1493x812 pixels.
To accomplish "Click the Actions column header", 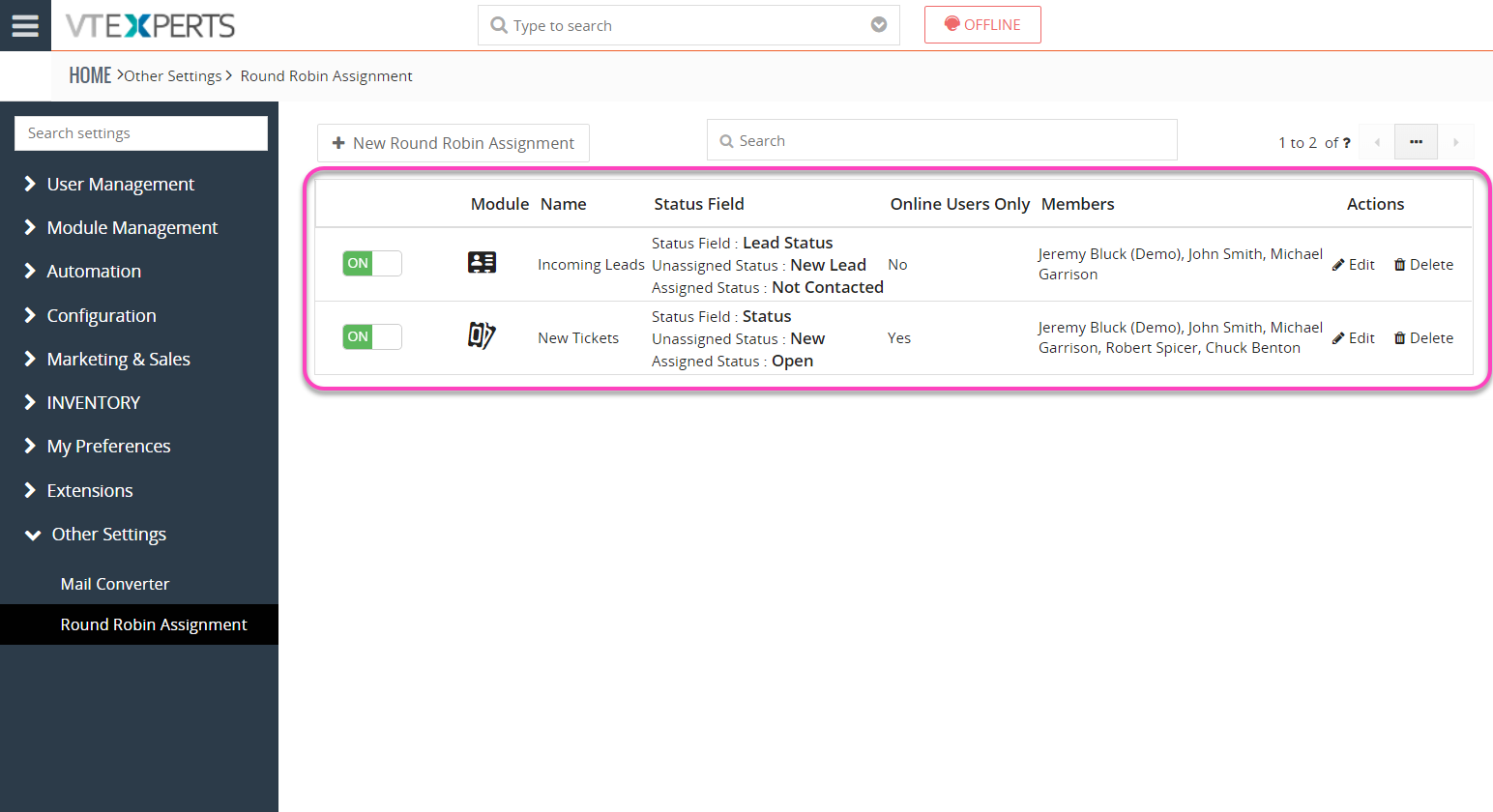I will coord(1375,204).
